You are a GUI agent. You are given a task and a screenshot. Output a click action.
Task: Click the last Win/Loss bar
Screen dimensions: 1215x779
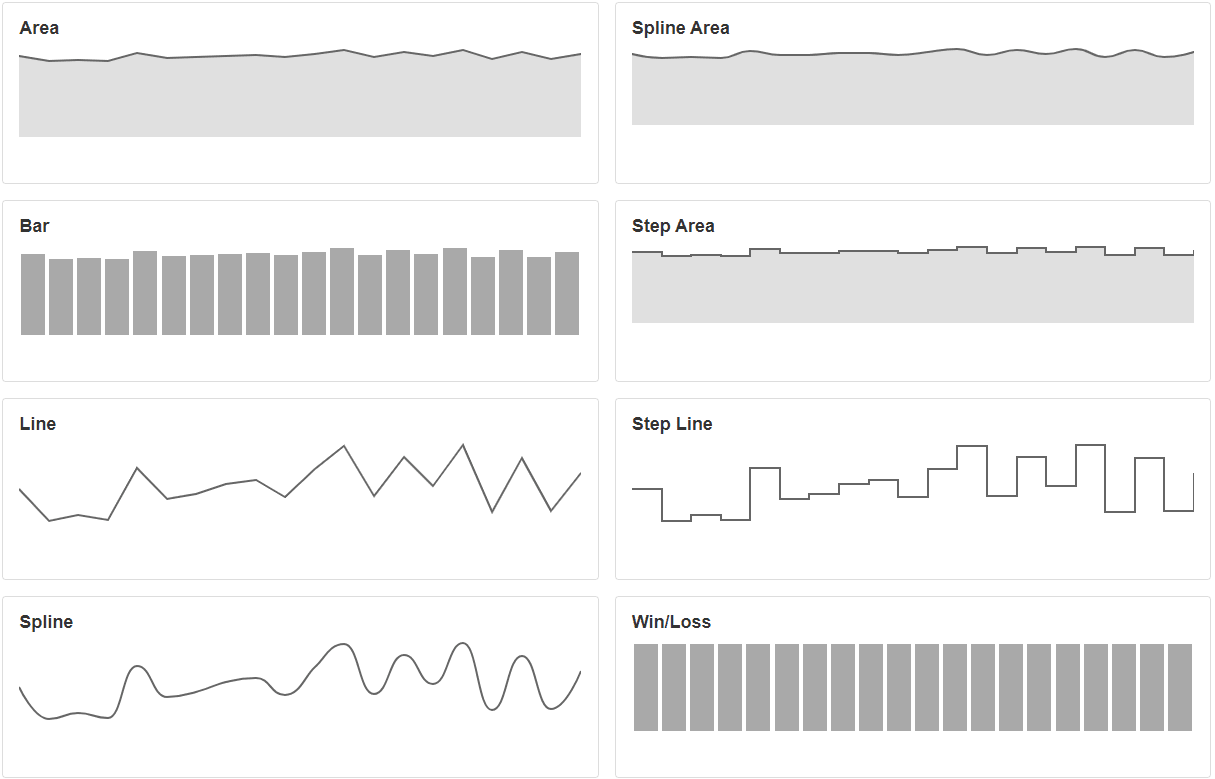(x=1180, y=687)
